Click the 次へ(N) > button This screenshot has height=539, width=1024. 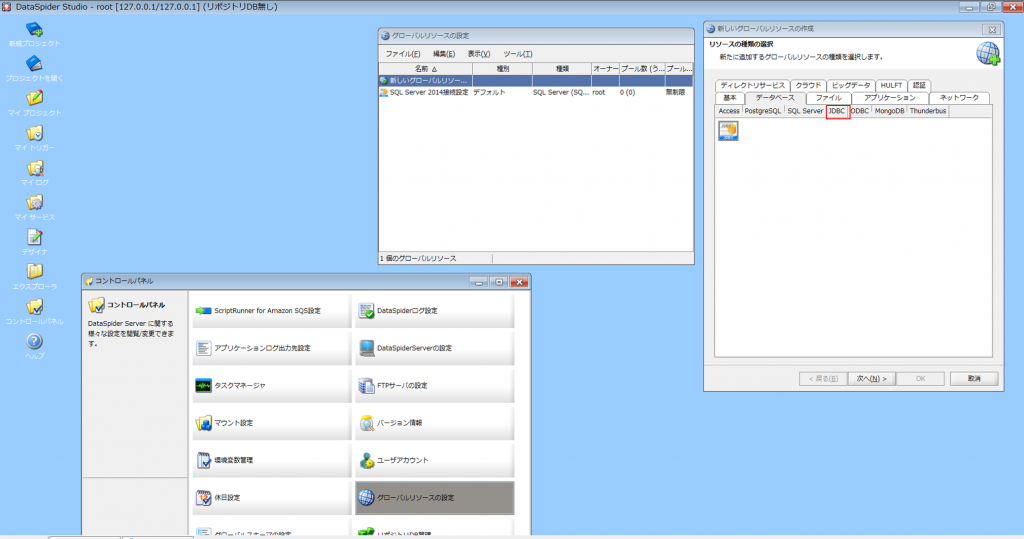pyautogui.click(x=871, y=379)
